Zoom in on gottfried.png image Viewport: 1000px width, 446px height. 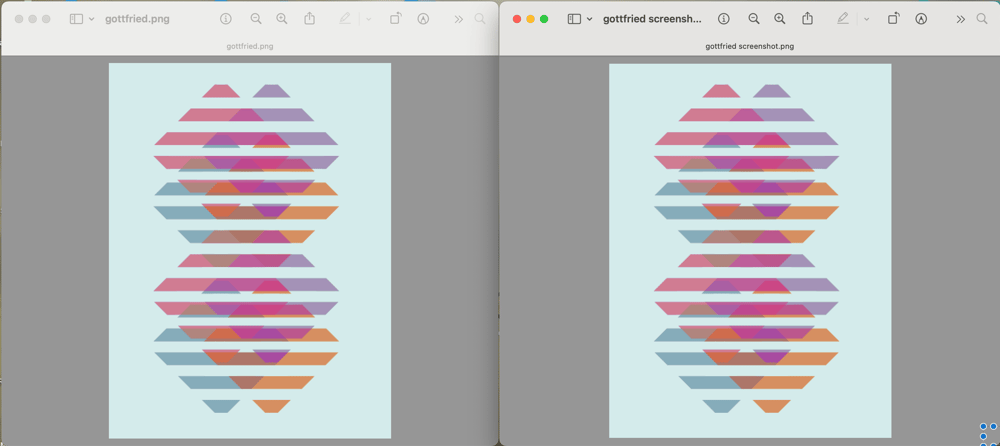pyautogui.click(x=282, y=19)
